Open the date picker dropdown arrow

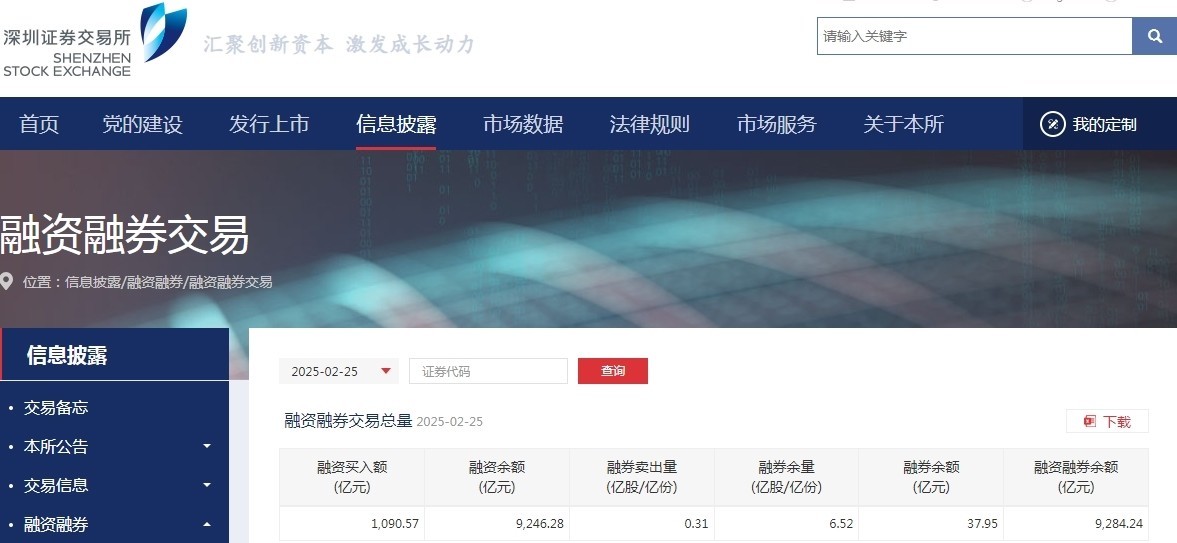point(386,371)
